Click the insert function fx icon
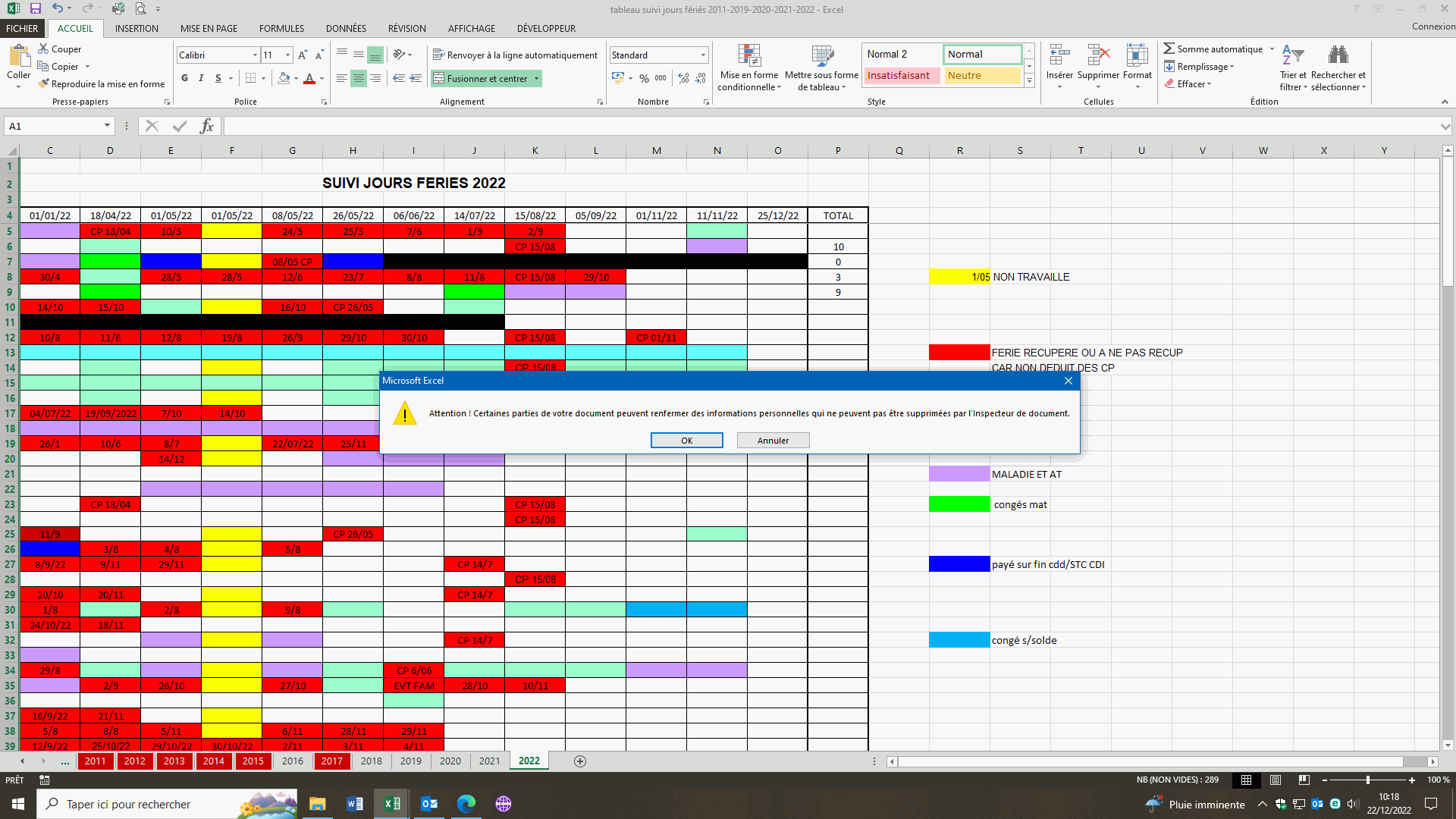Viewport: 1456px width, 819px height. 206,126
